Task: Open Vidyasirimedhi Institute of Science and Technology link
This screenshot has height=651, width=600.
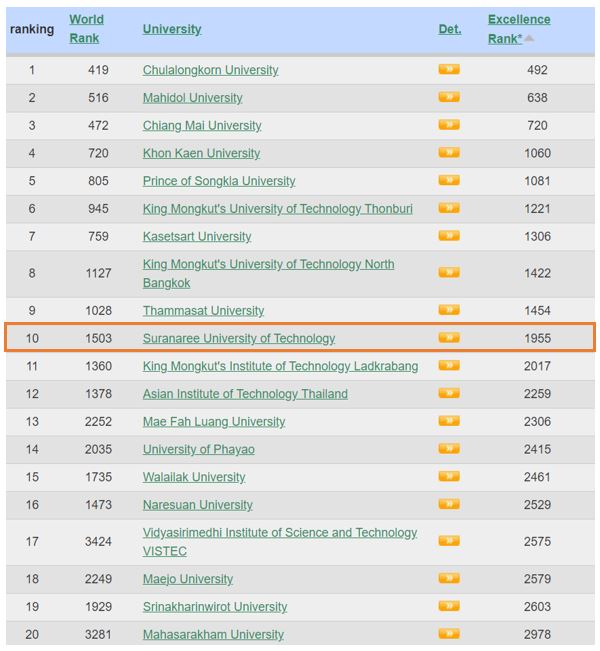Action: tap(279, 541)
